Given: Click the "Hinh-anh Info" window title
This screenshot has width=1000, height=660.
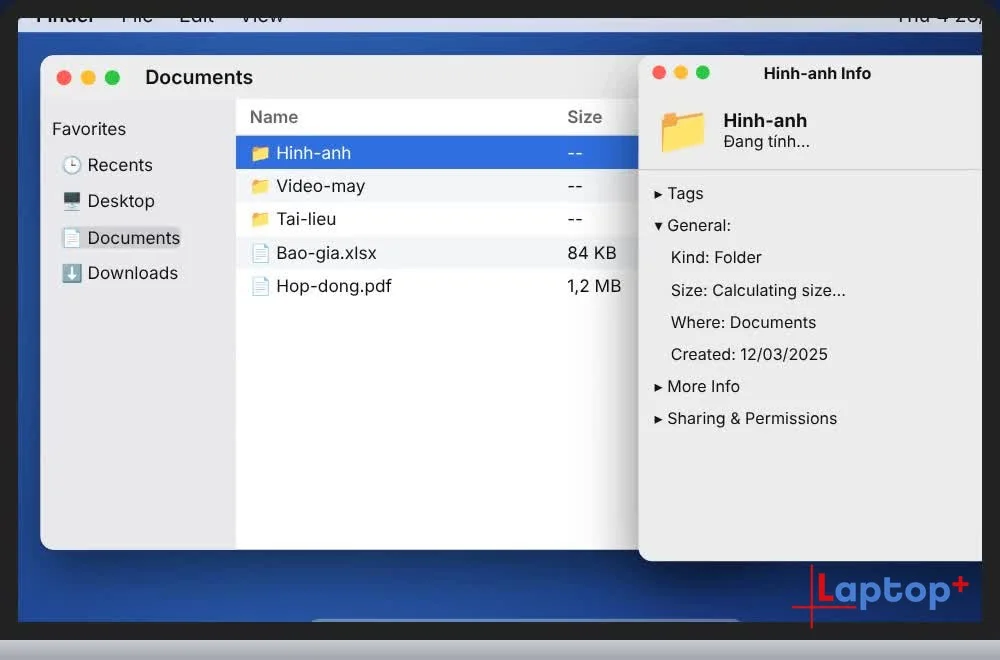Looking at the screenshot, I should [817, 73].
